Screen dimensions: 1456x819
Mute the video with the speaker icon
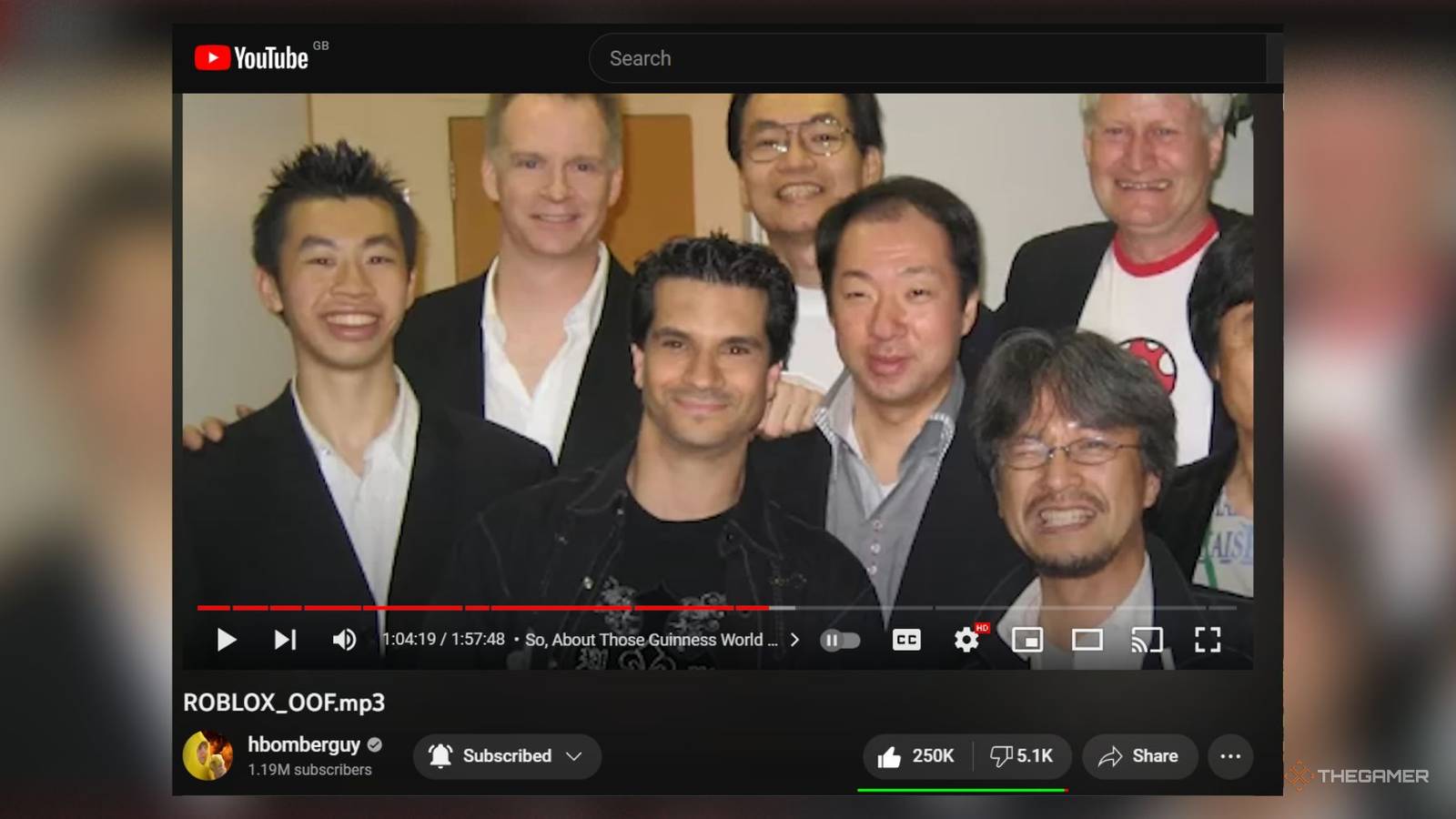pyautogui.click(x=344, y=640)
